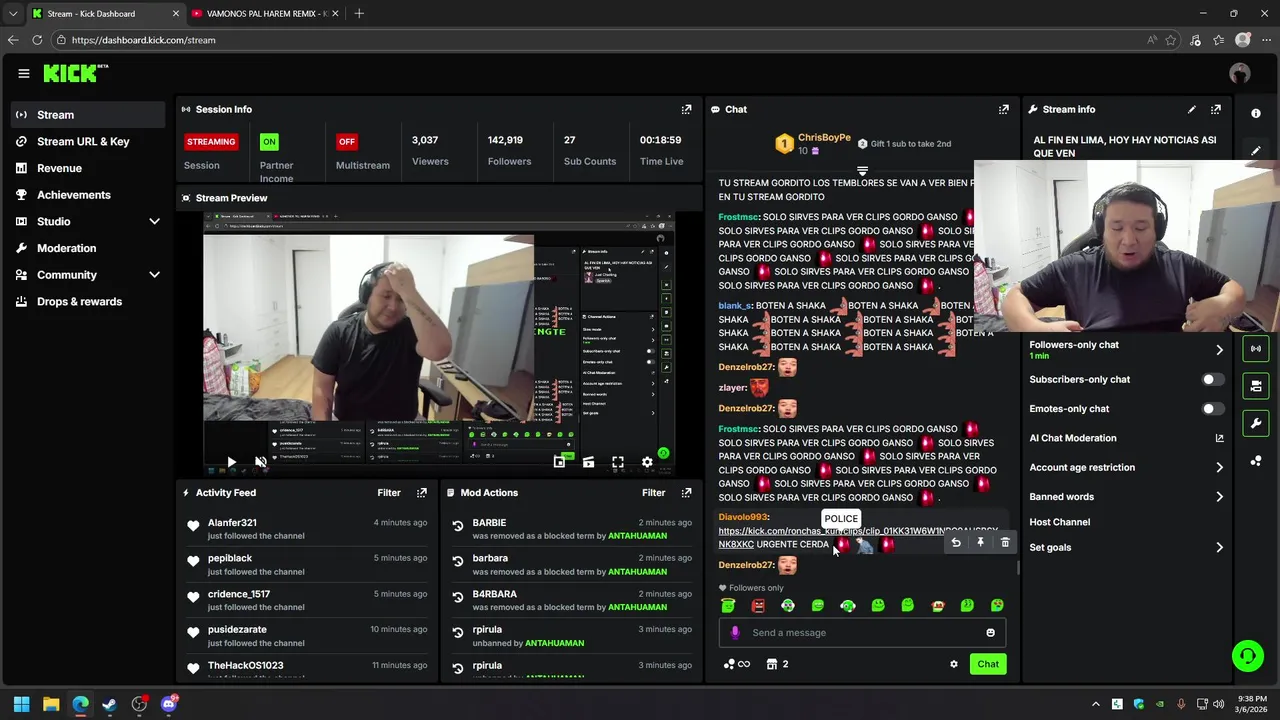Toggle the Partner Income ON indicator
The height and width of the screenshot is (720, 1280).
(x=269, y=142)
